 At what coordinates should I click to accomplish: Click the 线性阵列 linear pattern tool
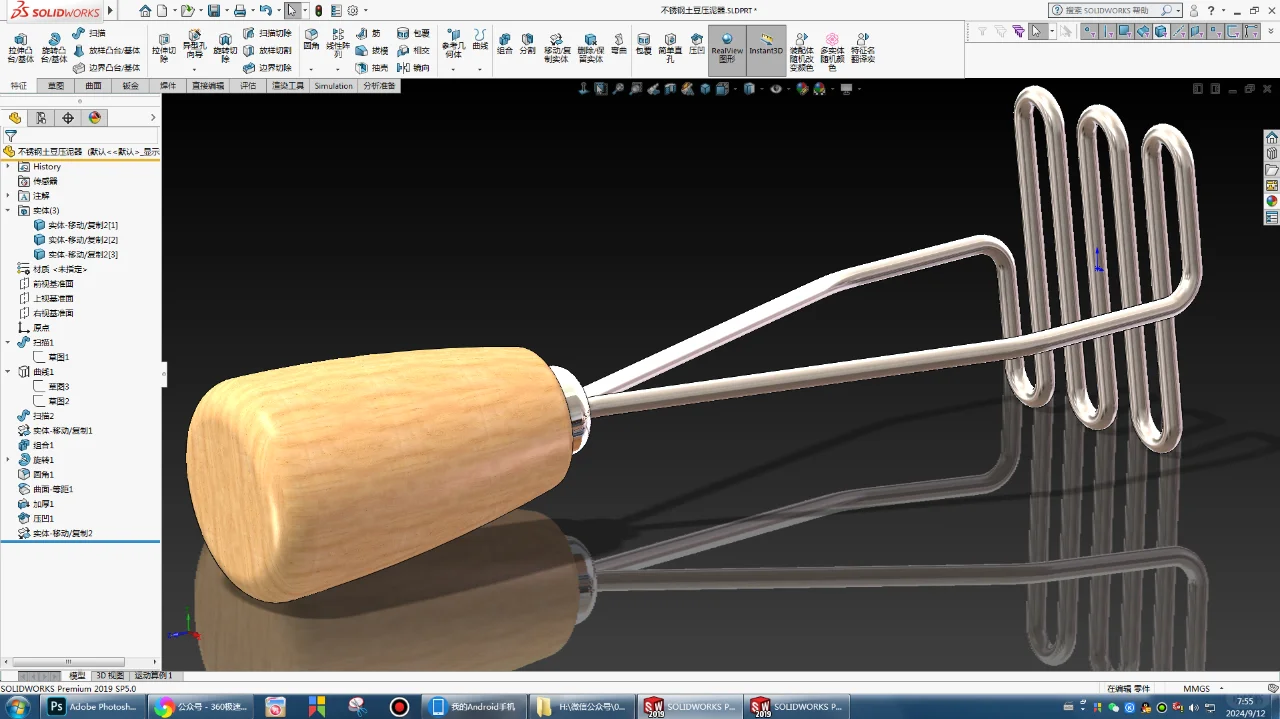(338, 43)
